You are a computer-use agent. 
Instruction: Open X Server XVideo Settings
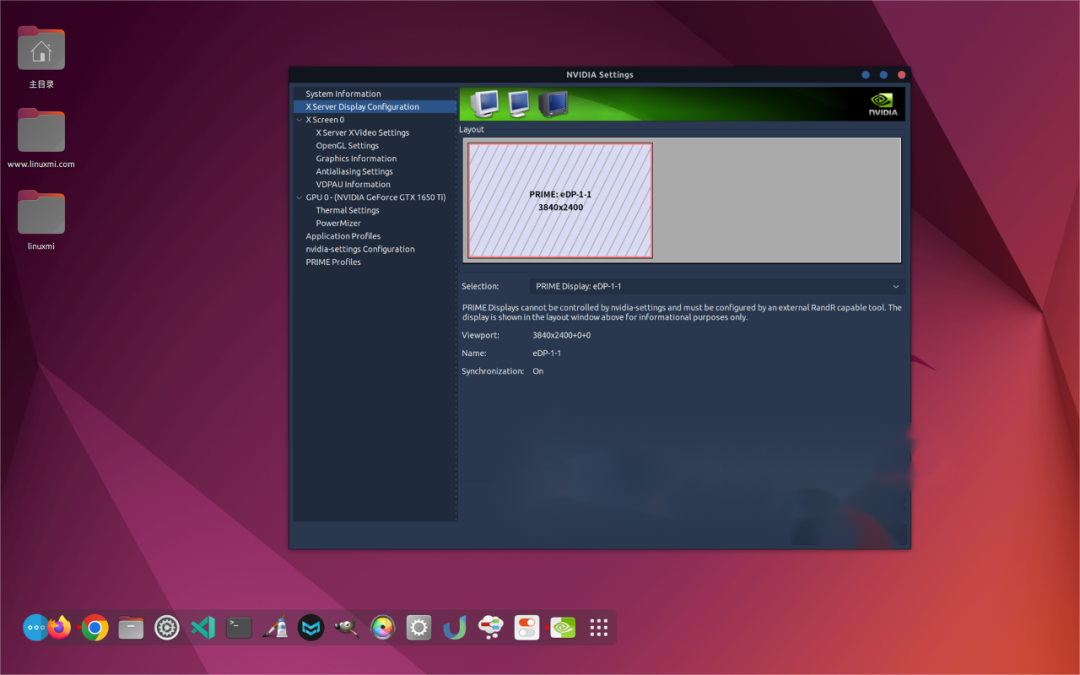click(362, 132)
